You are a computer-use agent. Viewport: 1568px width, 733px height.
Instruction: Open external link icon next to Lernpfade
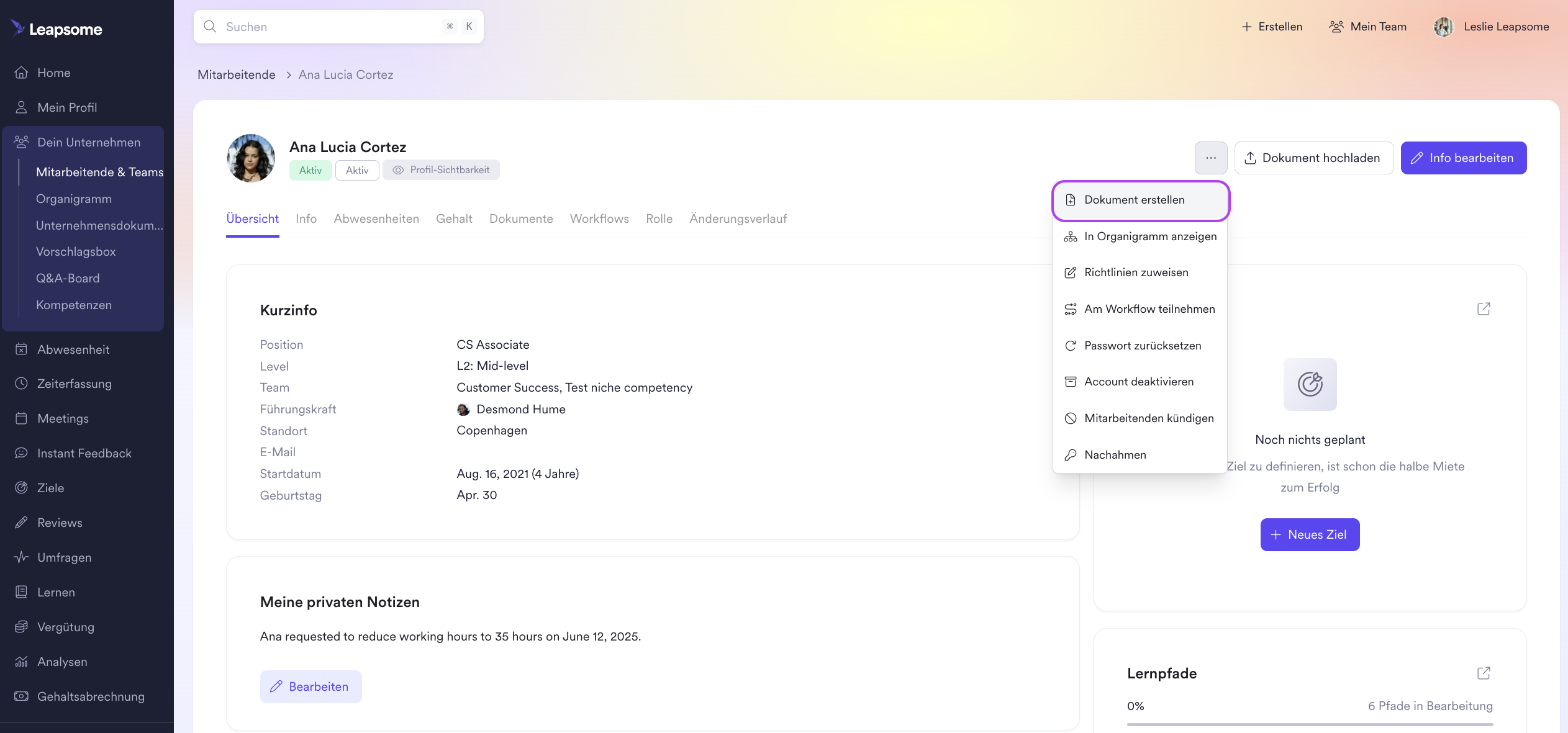[1483, 673]
